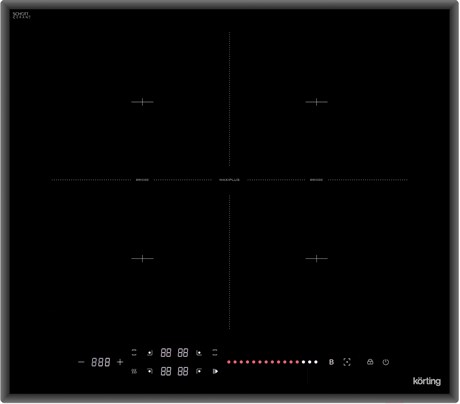460x404 pixels.
Task: Tap the pause/play triangle key
Action: tap(215, 371)
